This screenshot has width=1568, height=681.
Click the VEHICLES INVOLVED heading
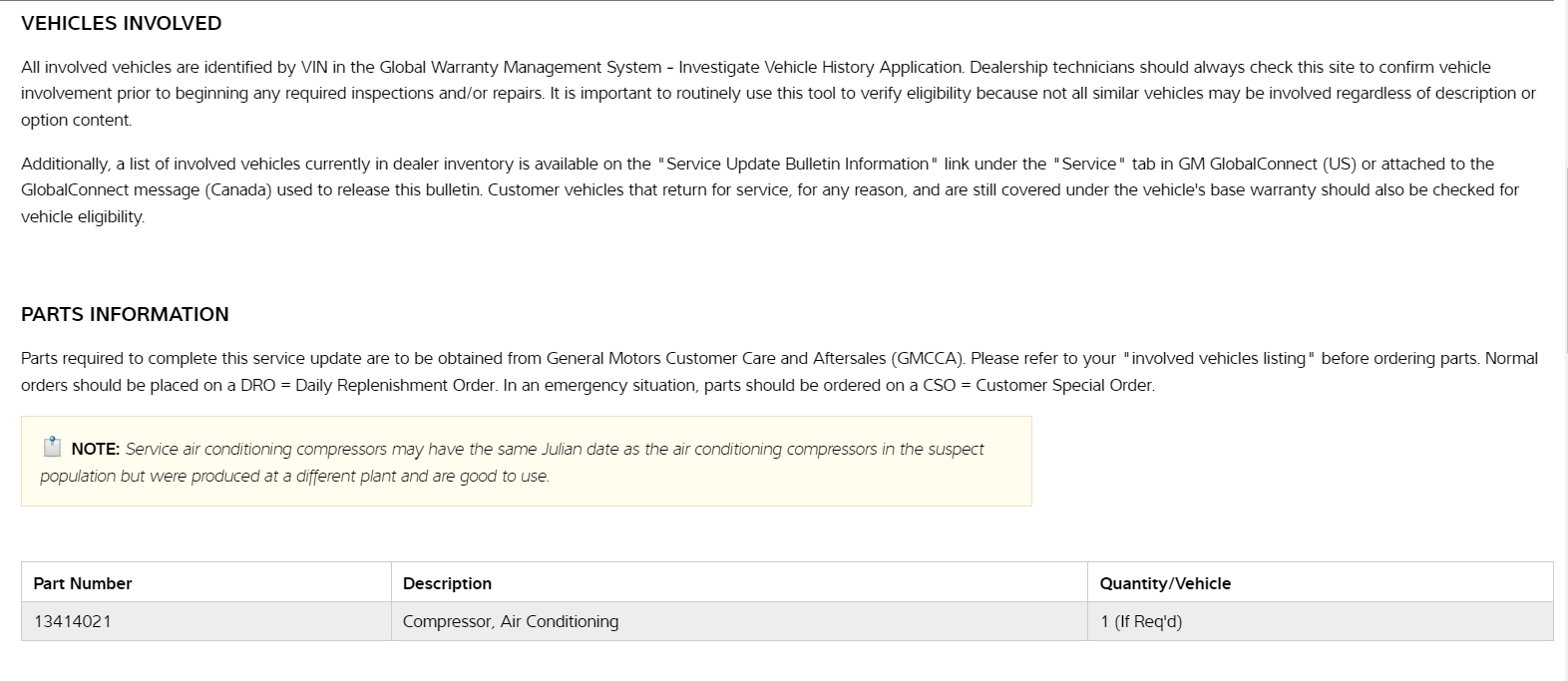[122, 23]
